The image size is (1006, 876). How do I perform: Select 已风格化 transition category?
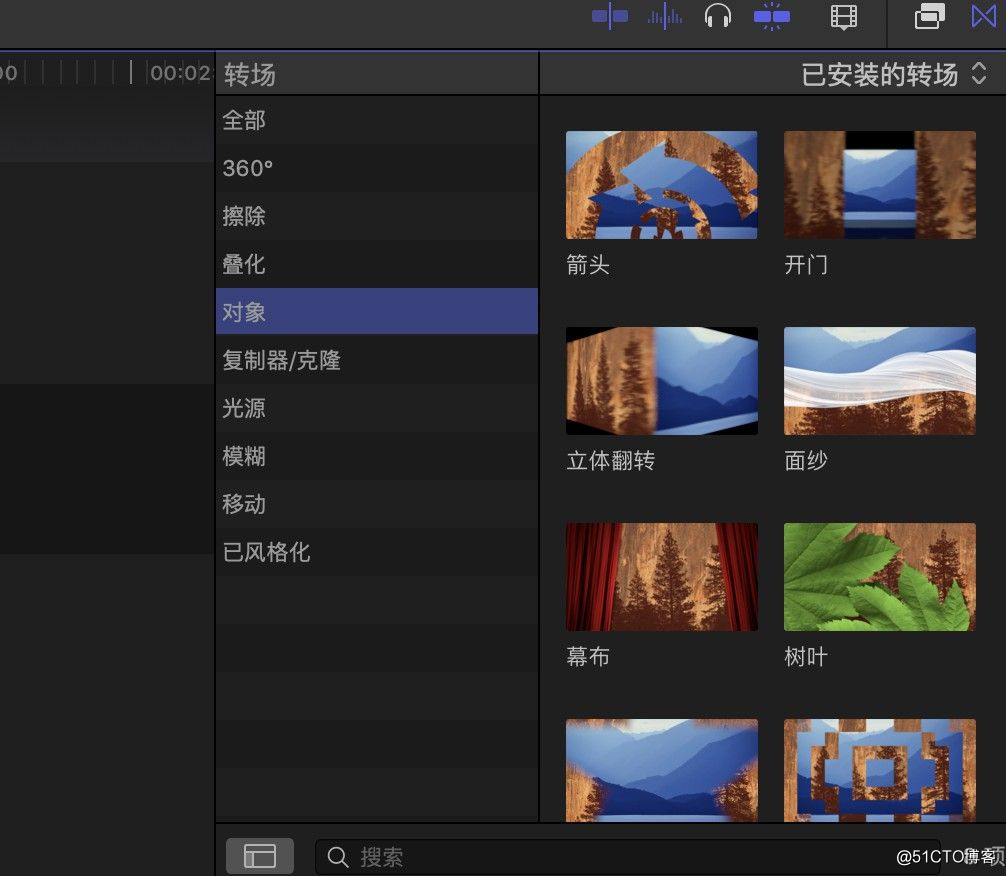pos(377,552)
